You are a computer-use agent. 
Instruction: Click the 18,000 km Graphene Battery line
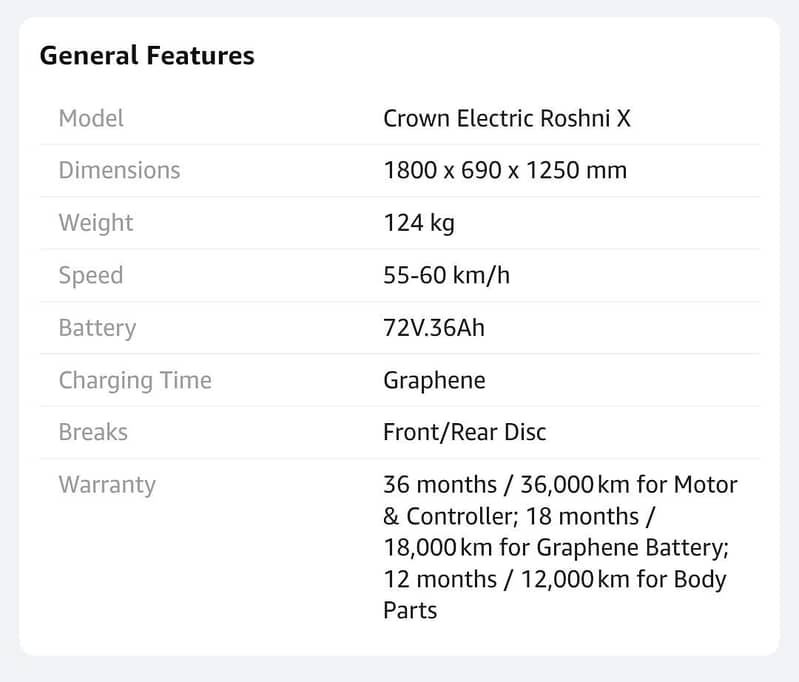pyautogui.click(x=556, y=548)
